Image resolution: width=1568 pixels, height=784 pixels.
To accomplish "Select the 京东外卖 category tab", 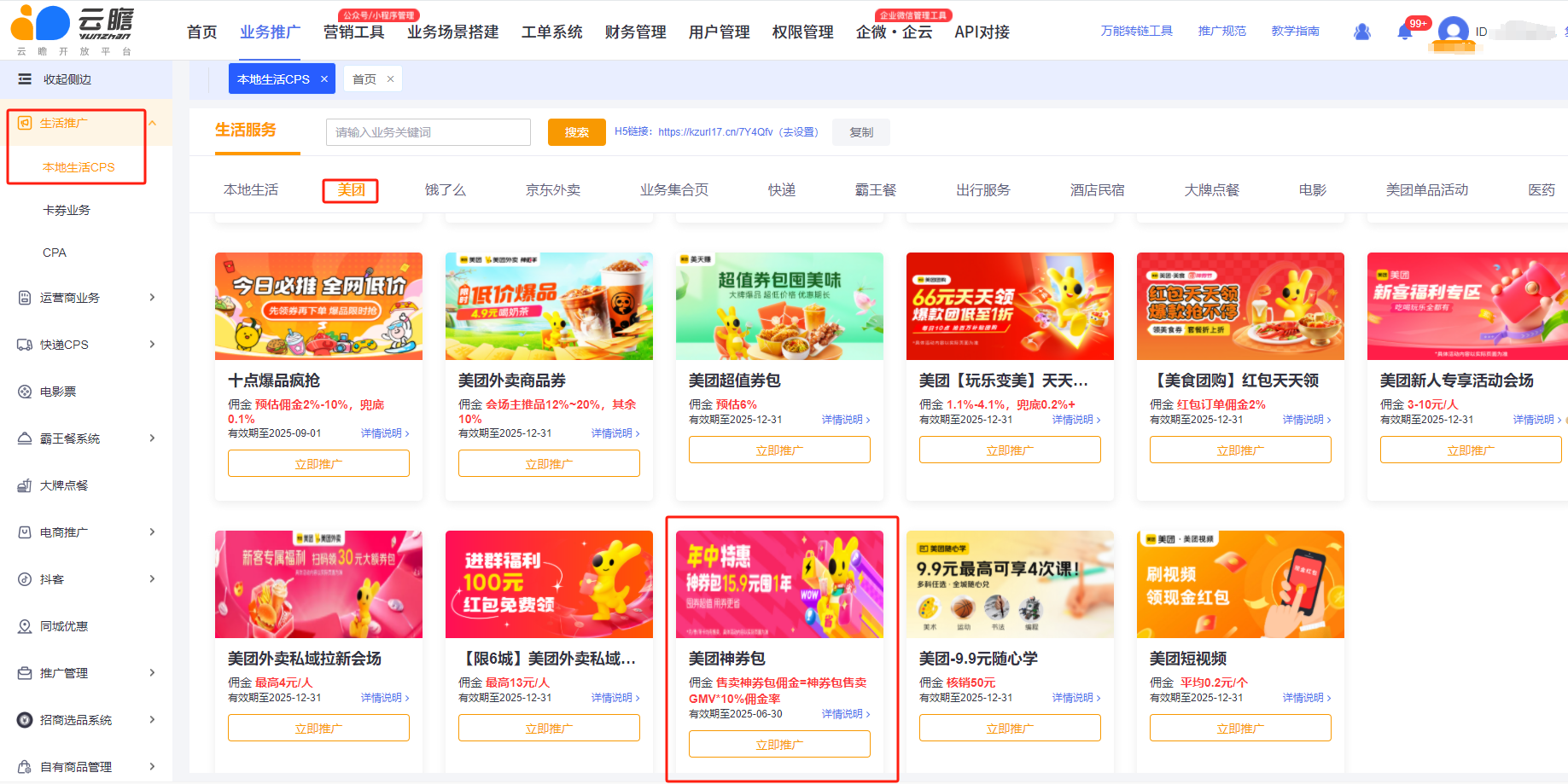I will tap(553, 190).
